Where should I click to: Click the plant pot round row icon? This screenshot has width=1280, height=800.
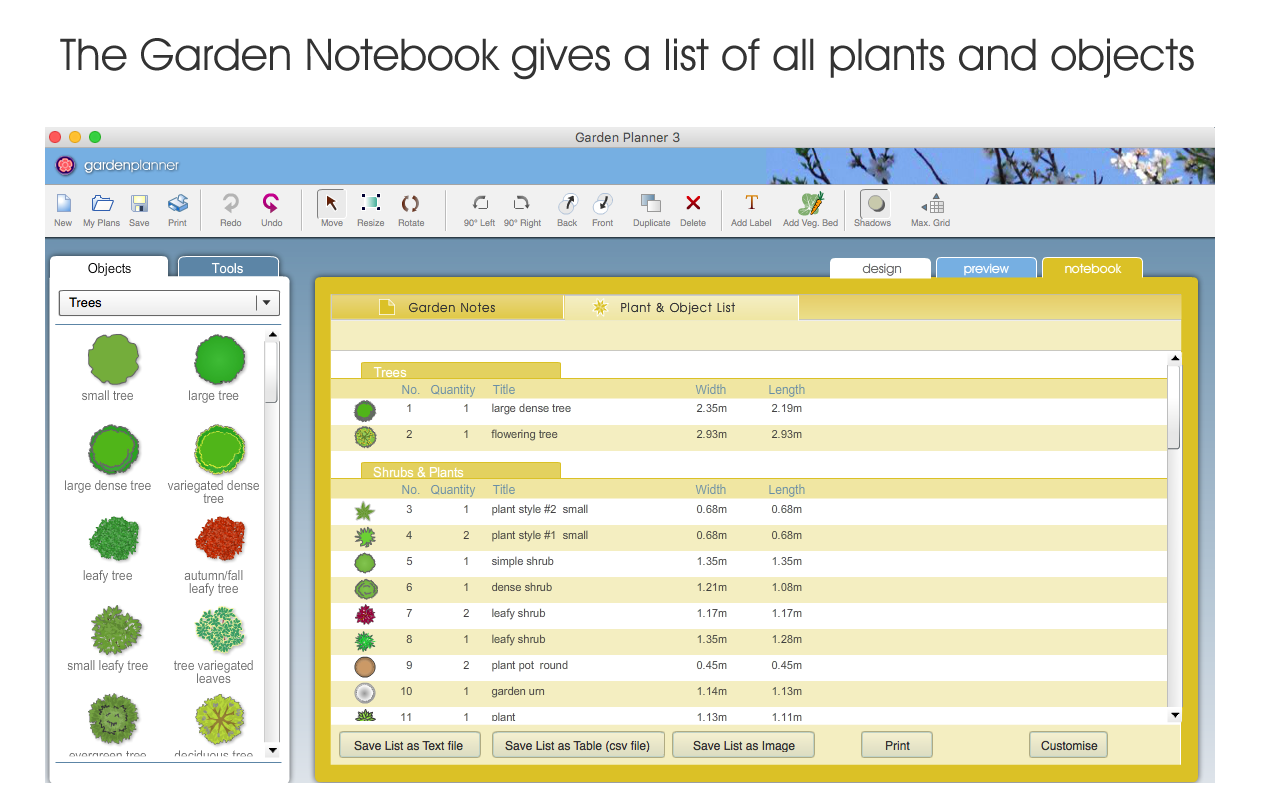tap(365, 666)
